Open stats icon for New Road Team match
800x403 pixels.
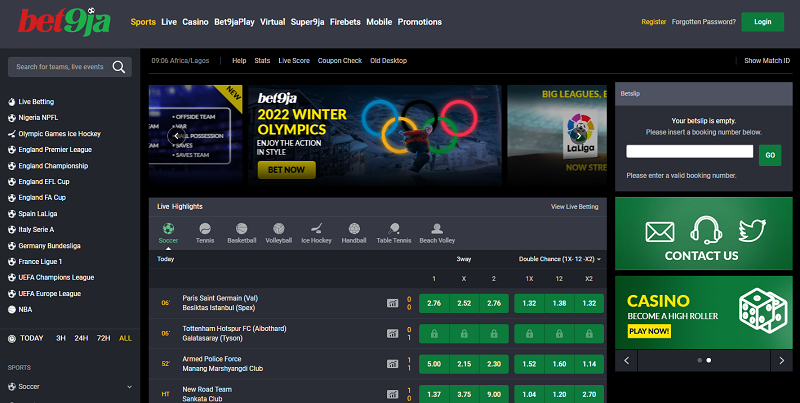[392, 394]
